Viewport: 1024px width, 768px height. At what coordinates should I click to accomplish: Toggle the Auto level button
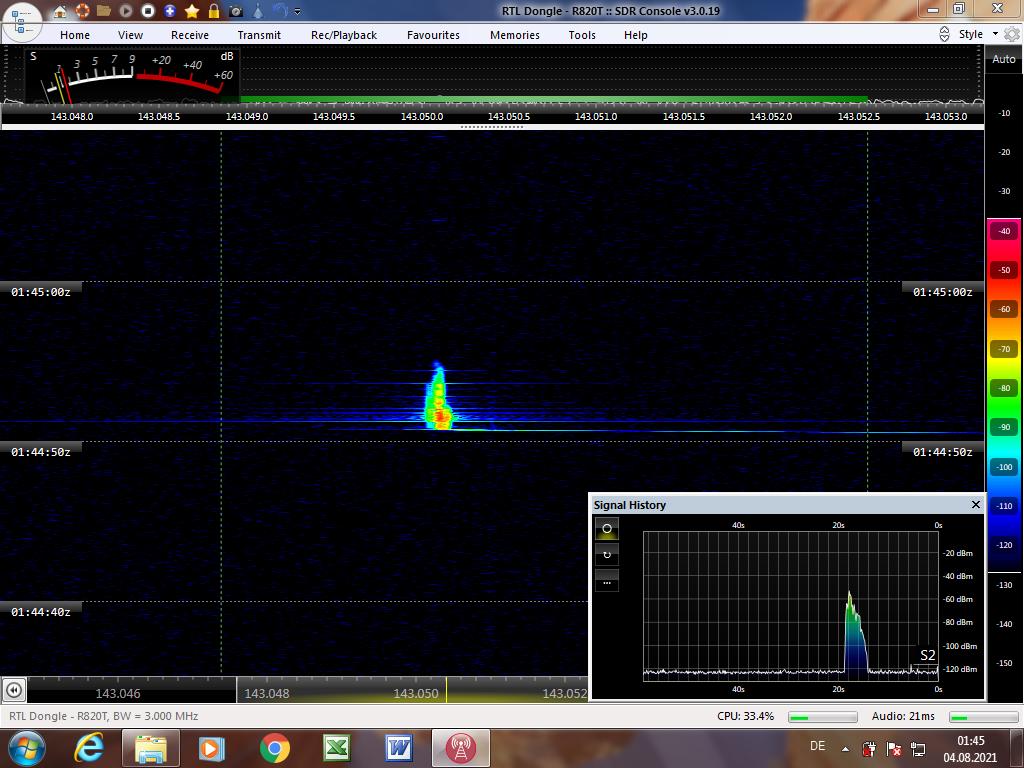1004,59
